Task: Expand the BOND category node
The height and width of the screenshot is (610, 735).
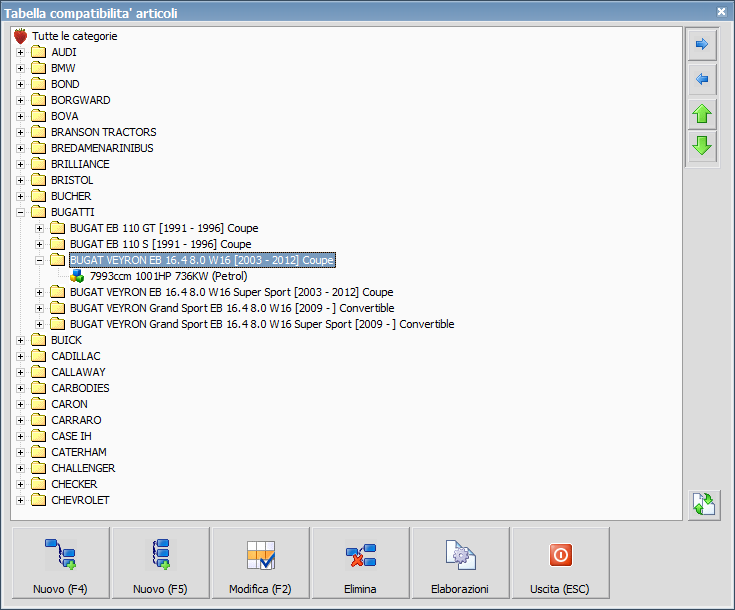Action: 20,84
